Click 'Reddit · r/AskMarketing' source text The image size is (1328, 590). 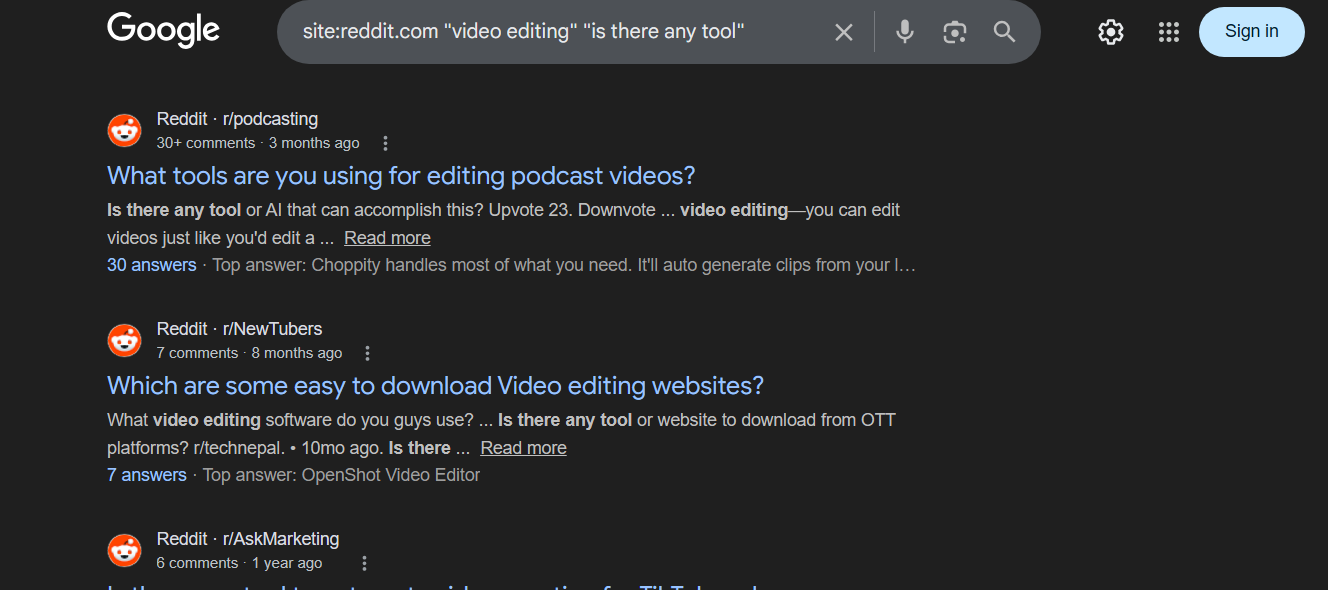pyautogui.click(x=248, y=539)
